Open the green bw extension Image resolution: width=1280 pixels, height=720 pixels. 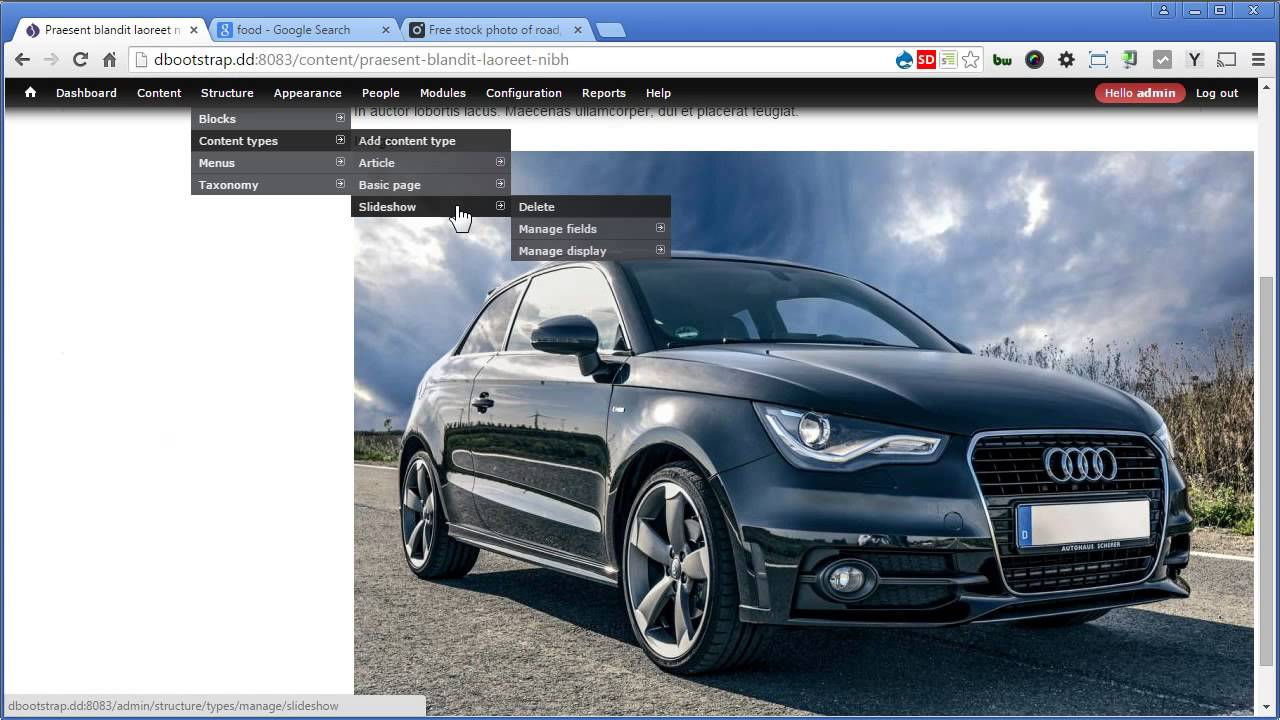coord(1002,60)
